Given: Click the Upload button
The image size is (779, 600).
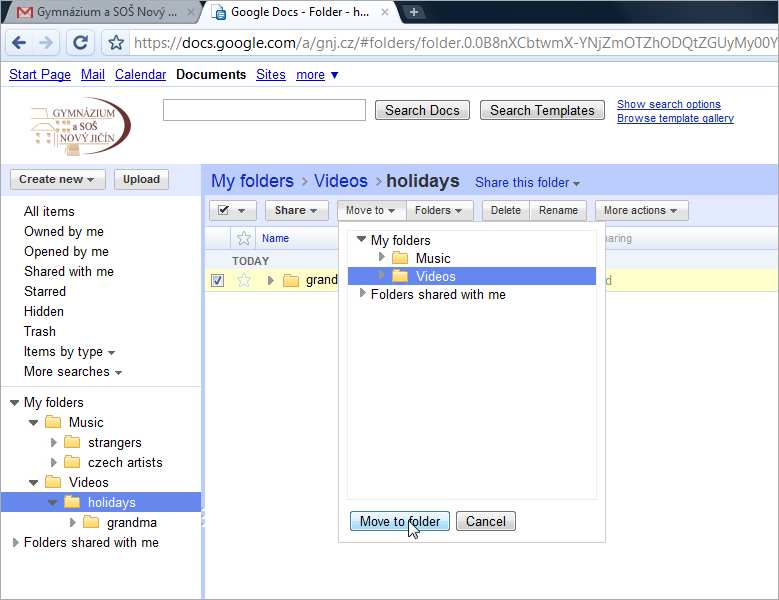Looking at the screenshot, I should pos(141,179).
